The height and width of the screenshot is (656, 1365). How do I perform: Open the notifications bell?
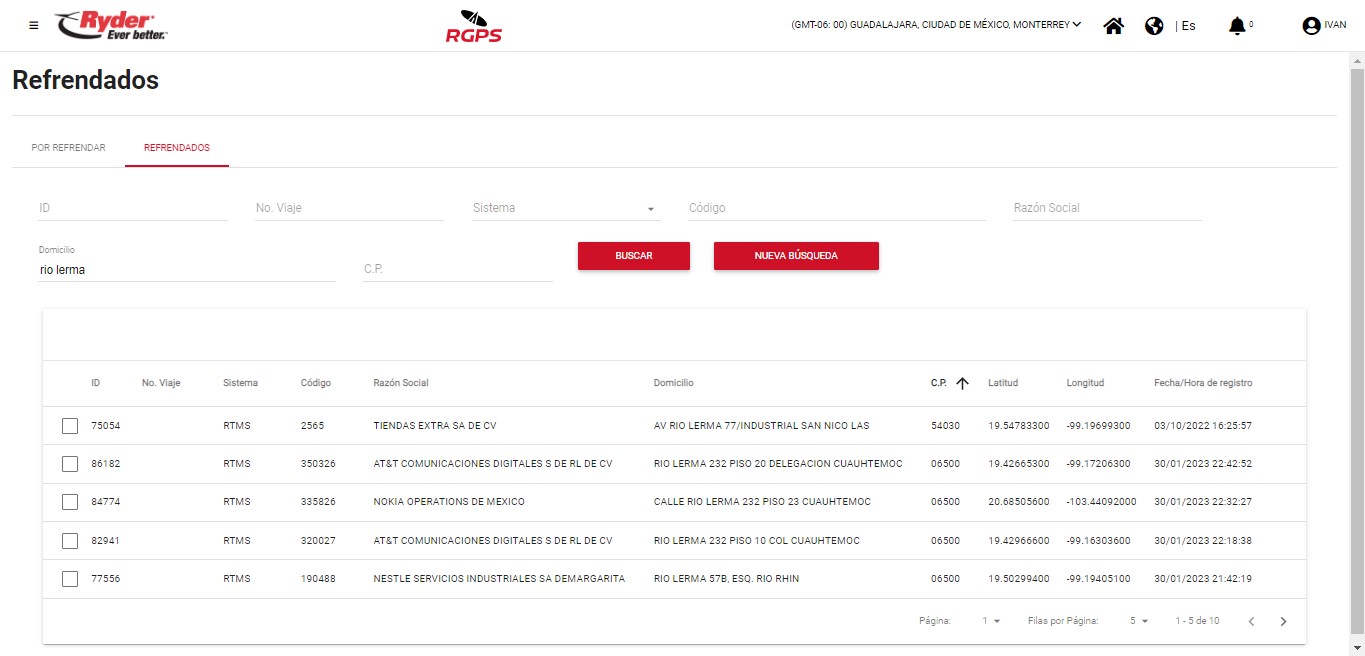point(1237,26)
